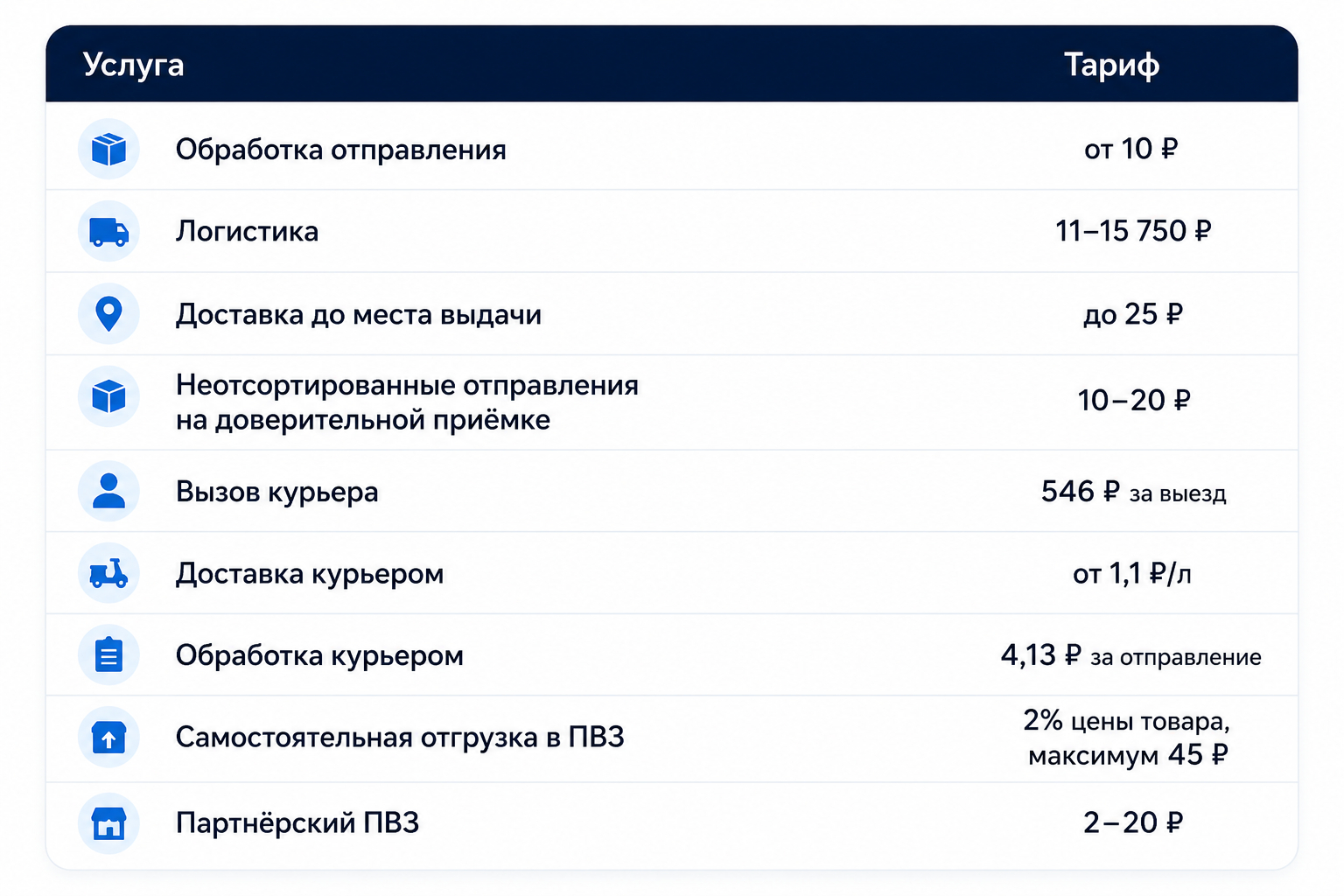This screenshot has height=896, width=1344.
Task: Click the Доставка до места выдачи text
Action: (359, 314)
